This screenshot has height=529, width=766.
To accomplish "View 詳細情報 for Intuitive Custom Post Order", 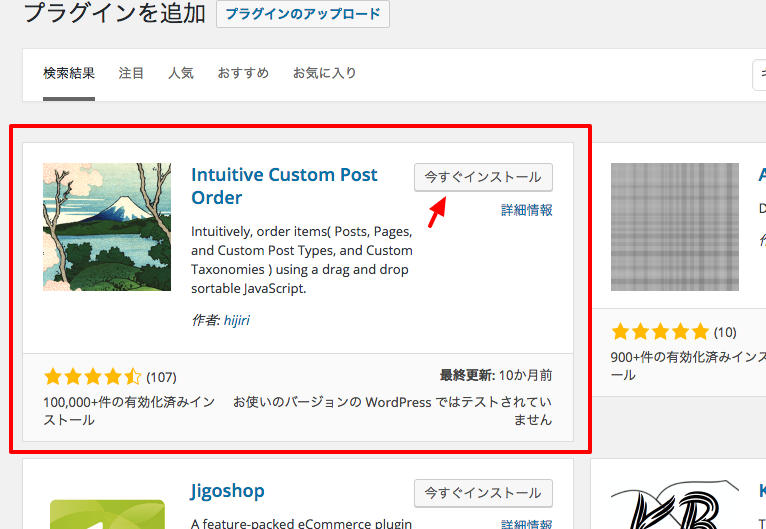I will coord(527,211).
